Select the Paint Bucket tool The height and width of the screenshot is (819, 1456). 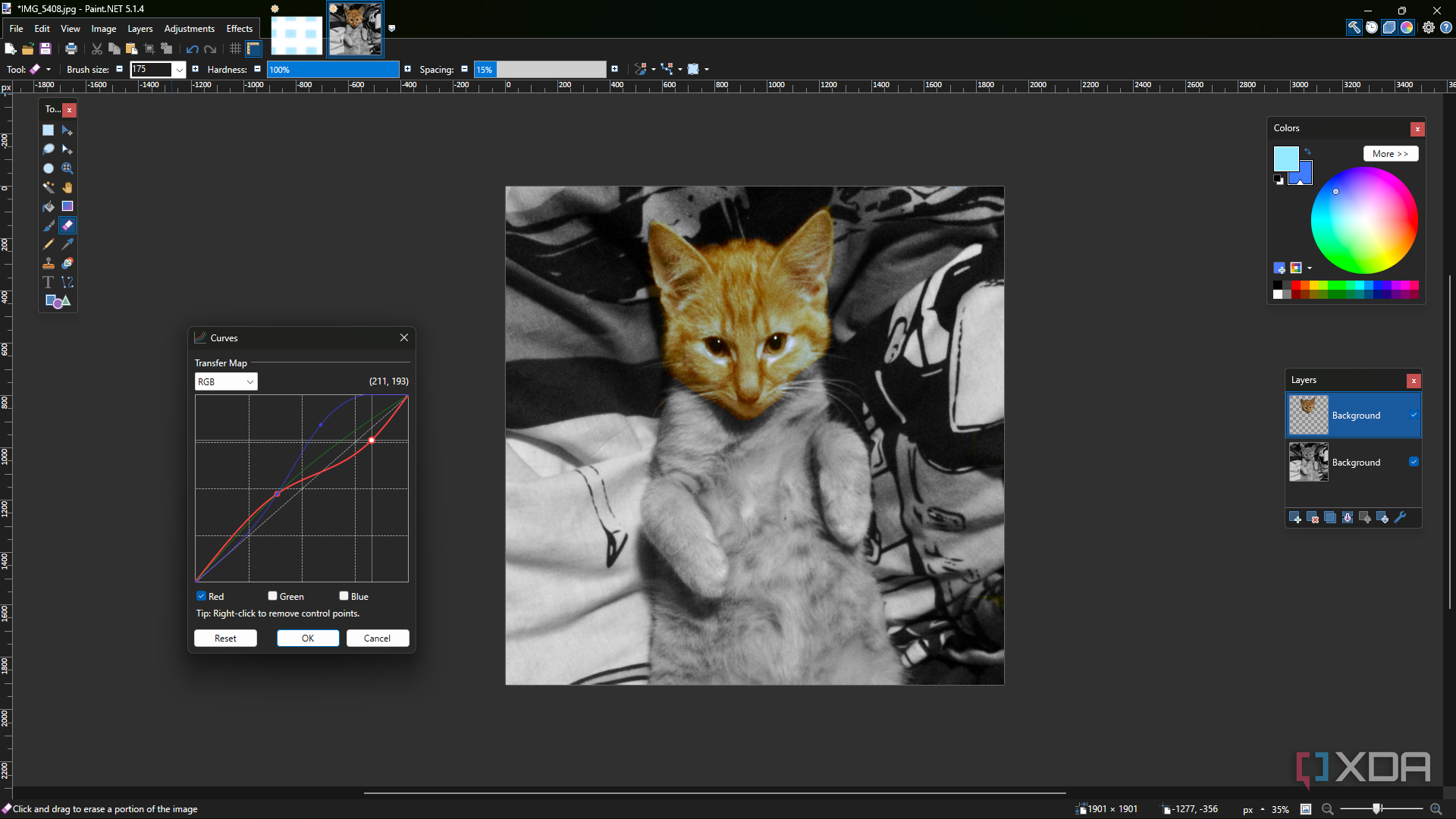[49, 206]
